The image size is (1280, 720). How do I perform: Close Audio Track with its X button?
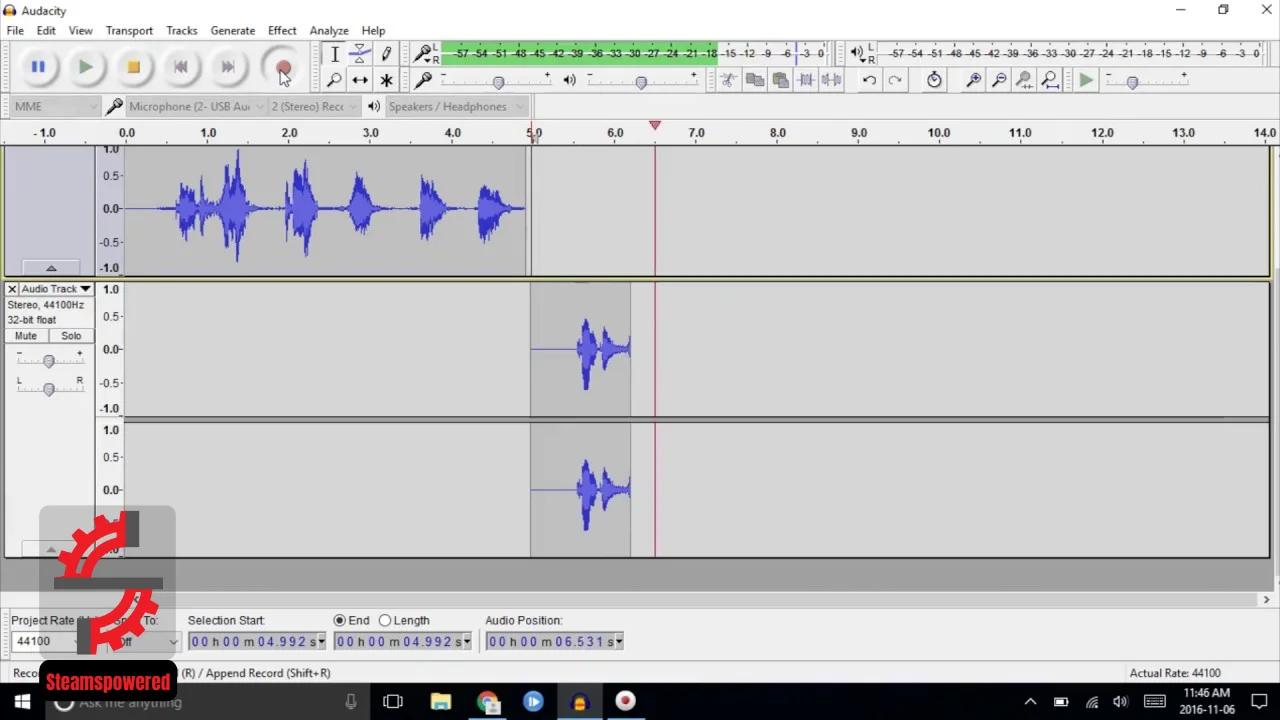pyautogui.click(x=12, y=289)
